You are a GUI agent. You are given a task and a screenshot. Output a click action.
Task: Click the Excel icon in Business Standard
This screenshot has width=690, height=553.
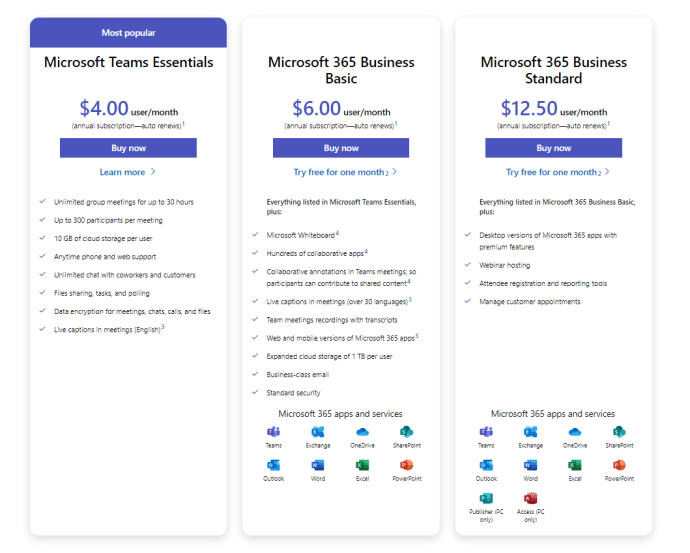point(575,465)
